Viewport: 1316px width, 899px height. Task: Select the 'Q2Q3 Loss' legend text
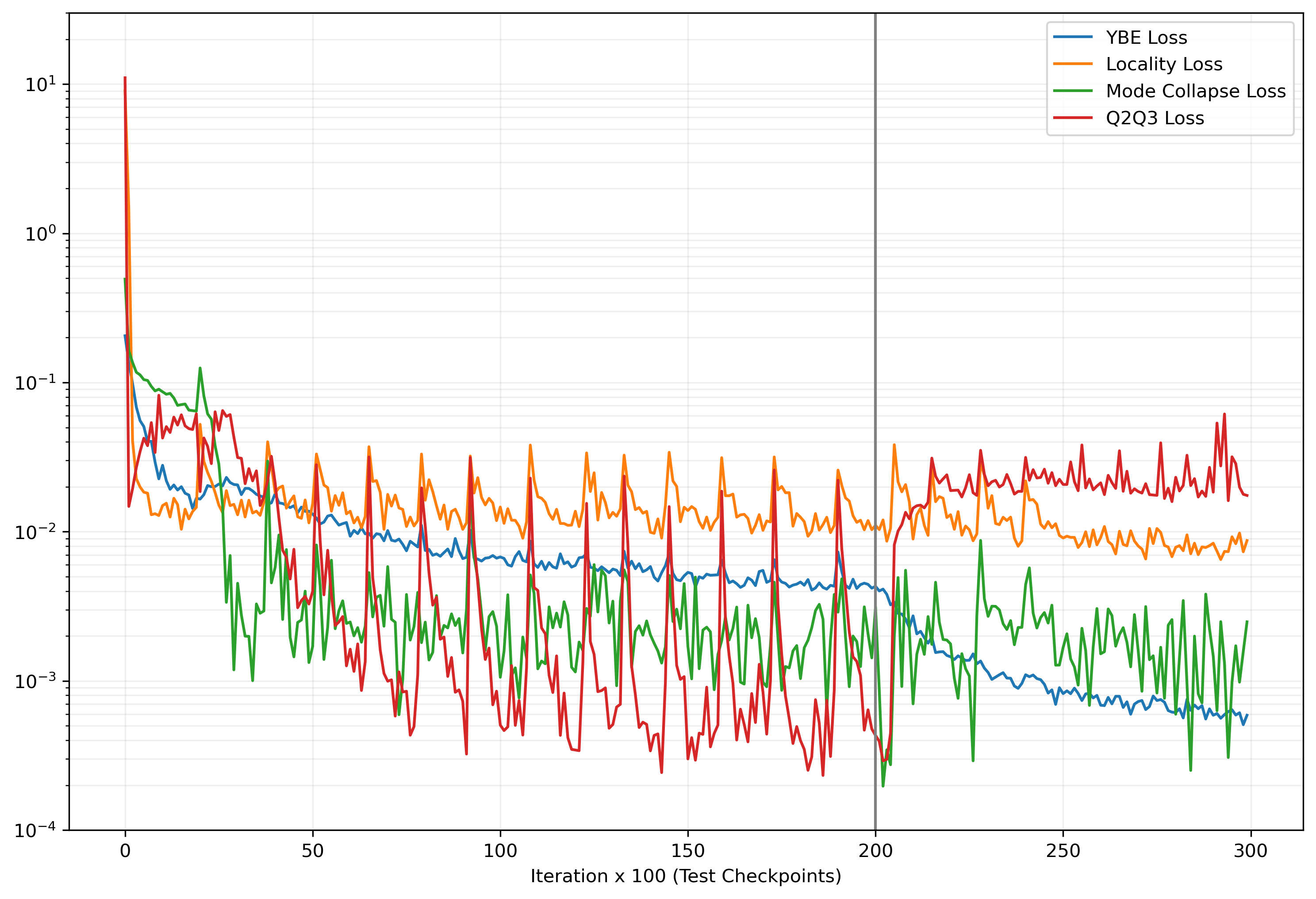1155,118
